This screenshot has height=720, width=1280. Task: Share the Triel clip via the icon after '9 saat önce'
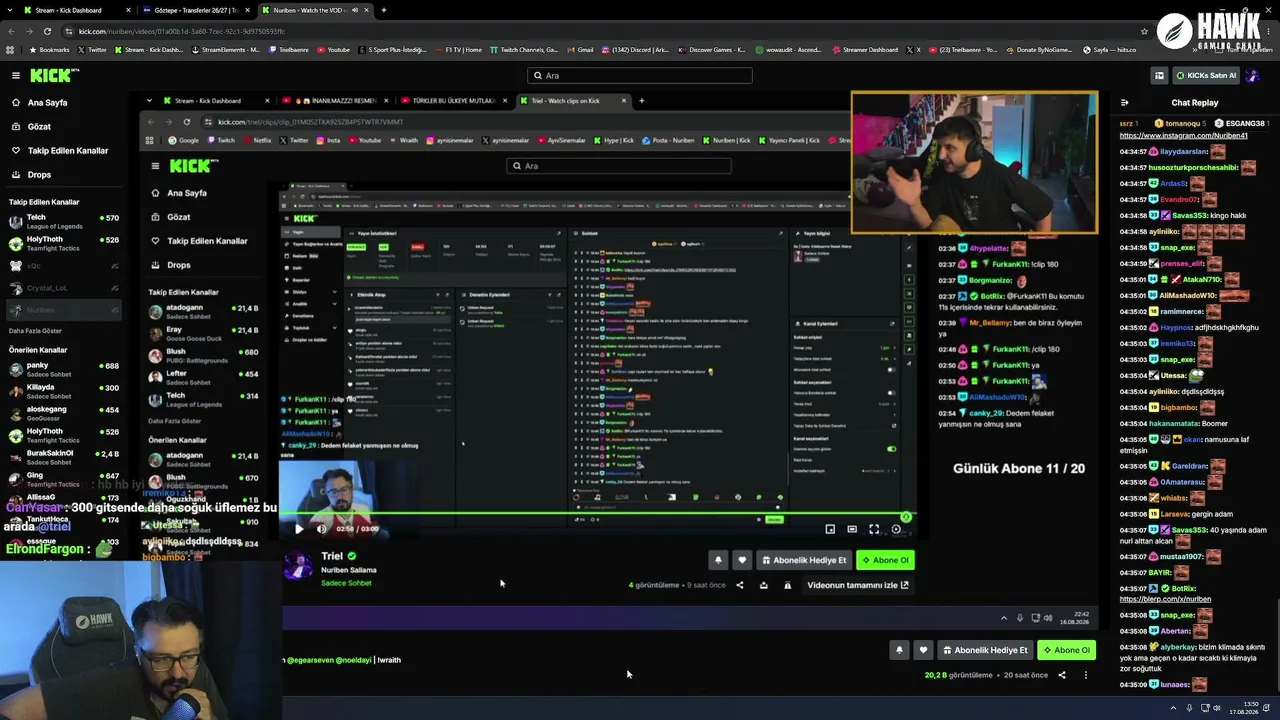tap(740, 585)
